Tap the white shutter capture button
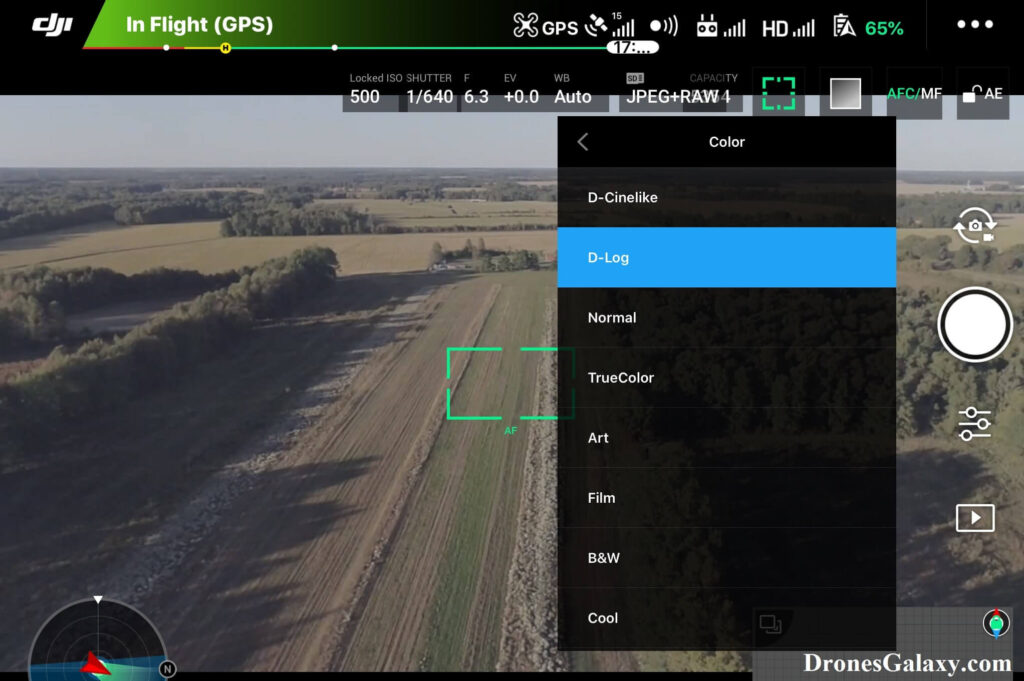 pos(975,324)
